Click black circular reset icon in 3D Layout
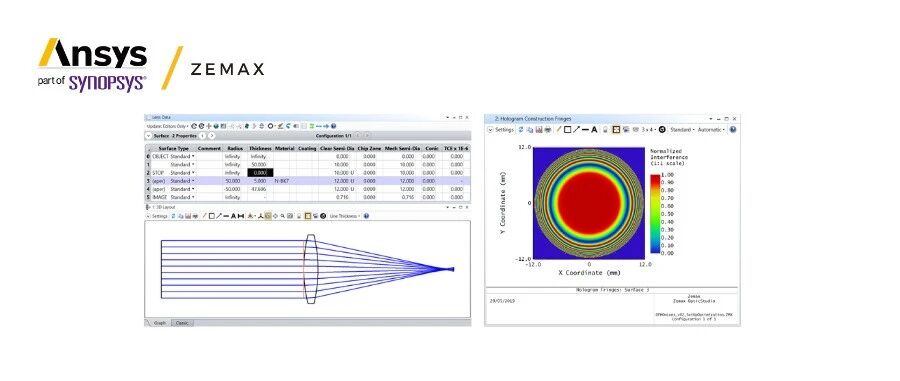This screenshot has width=900, height=381. [x=323, y=216]
